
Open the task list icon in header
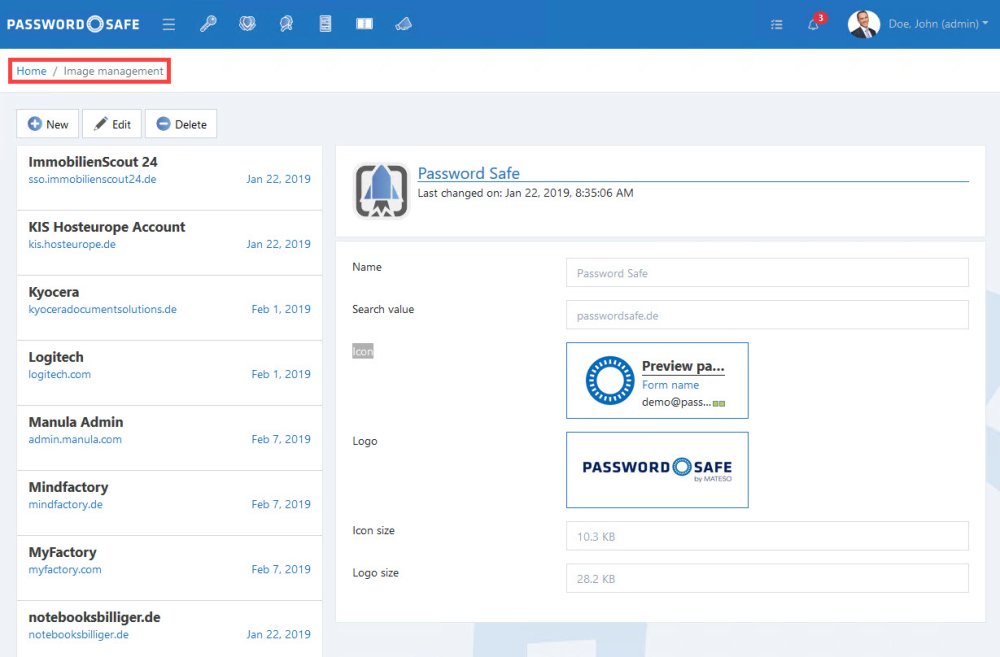tap(776, 24)
